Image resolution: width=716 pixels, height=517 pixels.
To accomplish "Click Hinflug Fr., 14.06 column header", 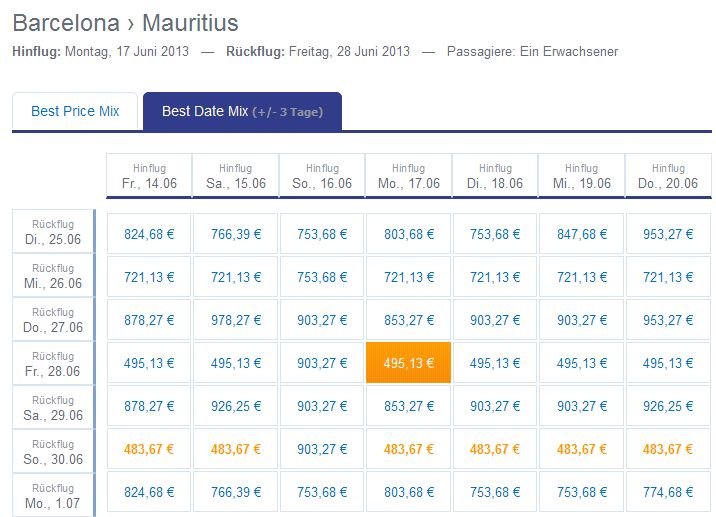I will (x=149, y=176).
